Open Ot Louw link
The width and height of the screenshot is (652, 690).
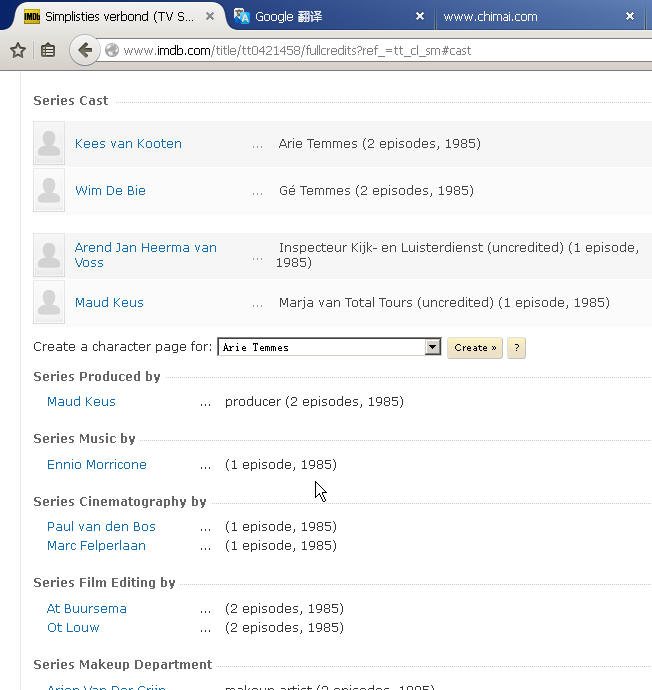[x=73, y=628]
